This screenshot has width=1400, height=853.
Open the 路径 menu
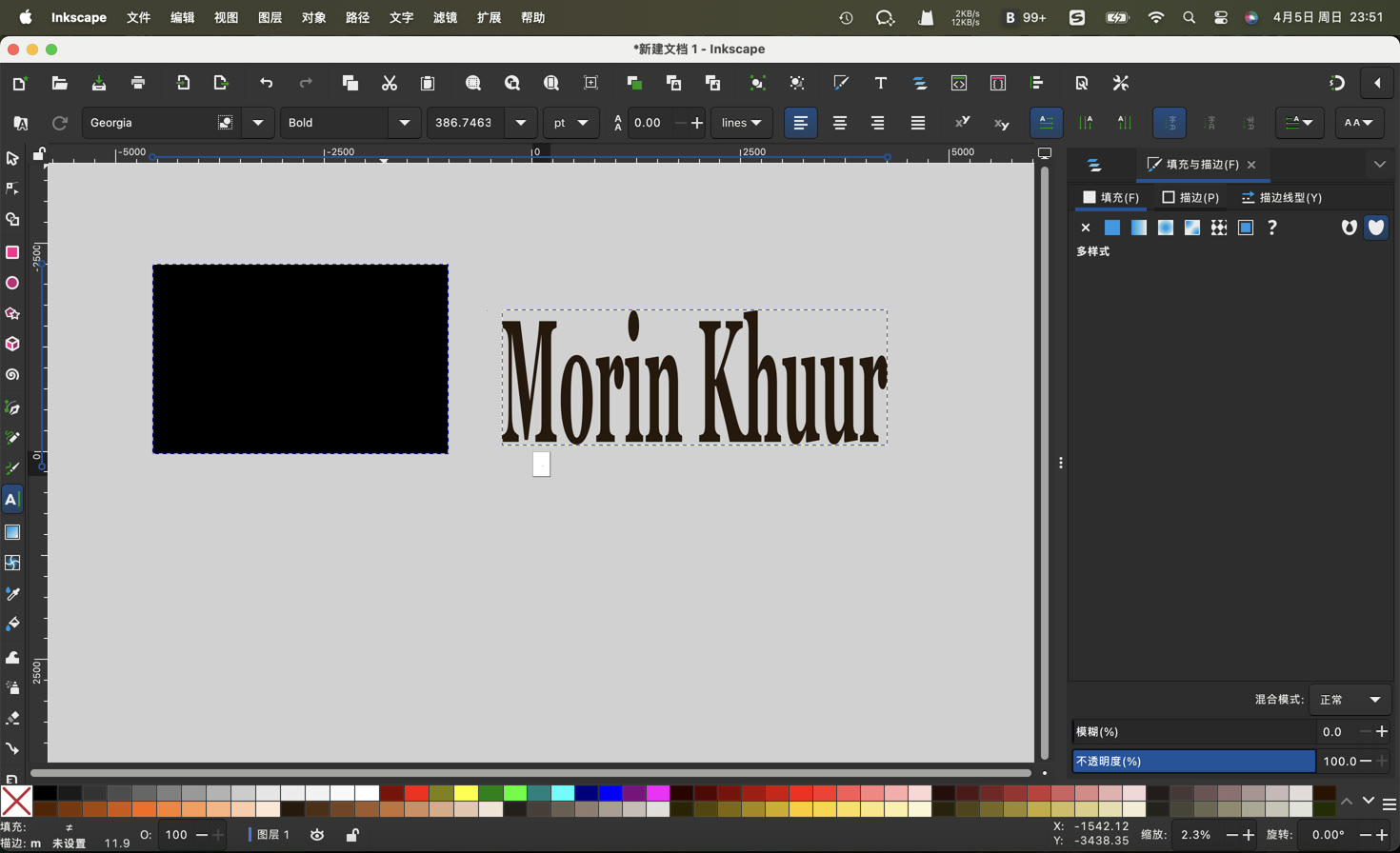tap(357, 17)
